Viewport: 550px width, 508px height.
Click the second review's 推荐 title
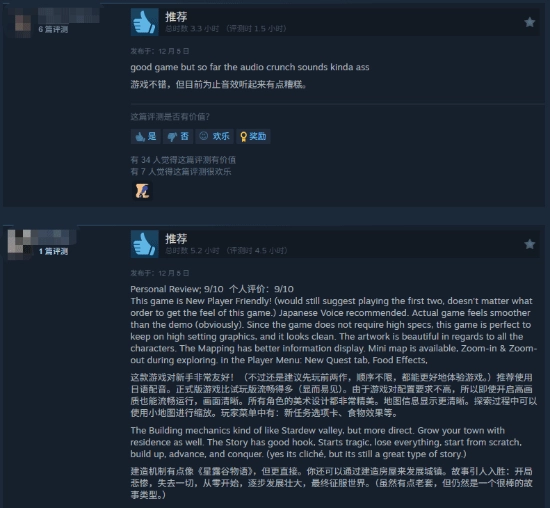(176, 239)
